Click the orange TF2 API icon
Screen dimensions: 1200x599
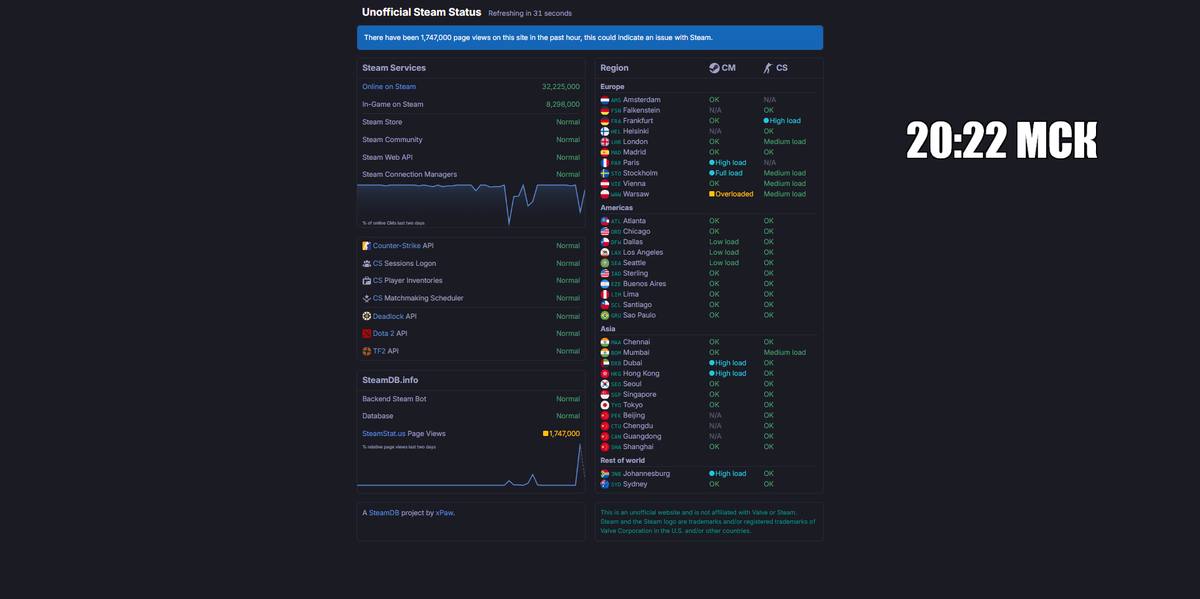pyautogui.click(x=366, y=350)
